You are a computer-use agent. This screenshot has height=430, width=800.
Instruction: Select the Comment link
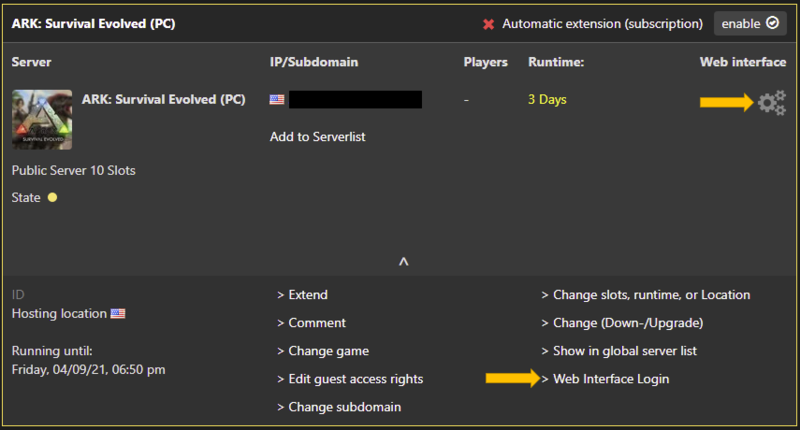click(311, 323)
